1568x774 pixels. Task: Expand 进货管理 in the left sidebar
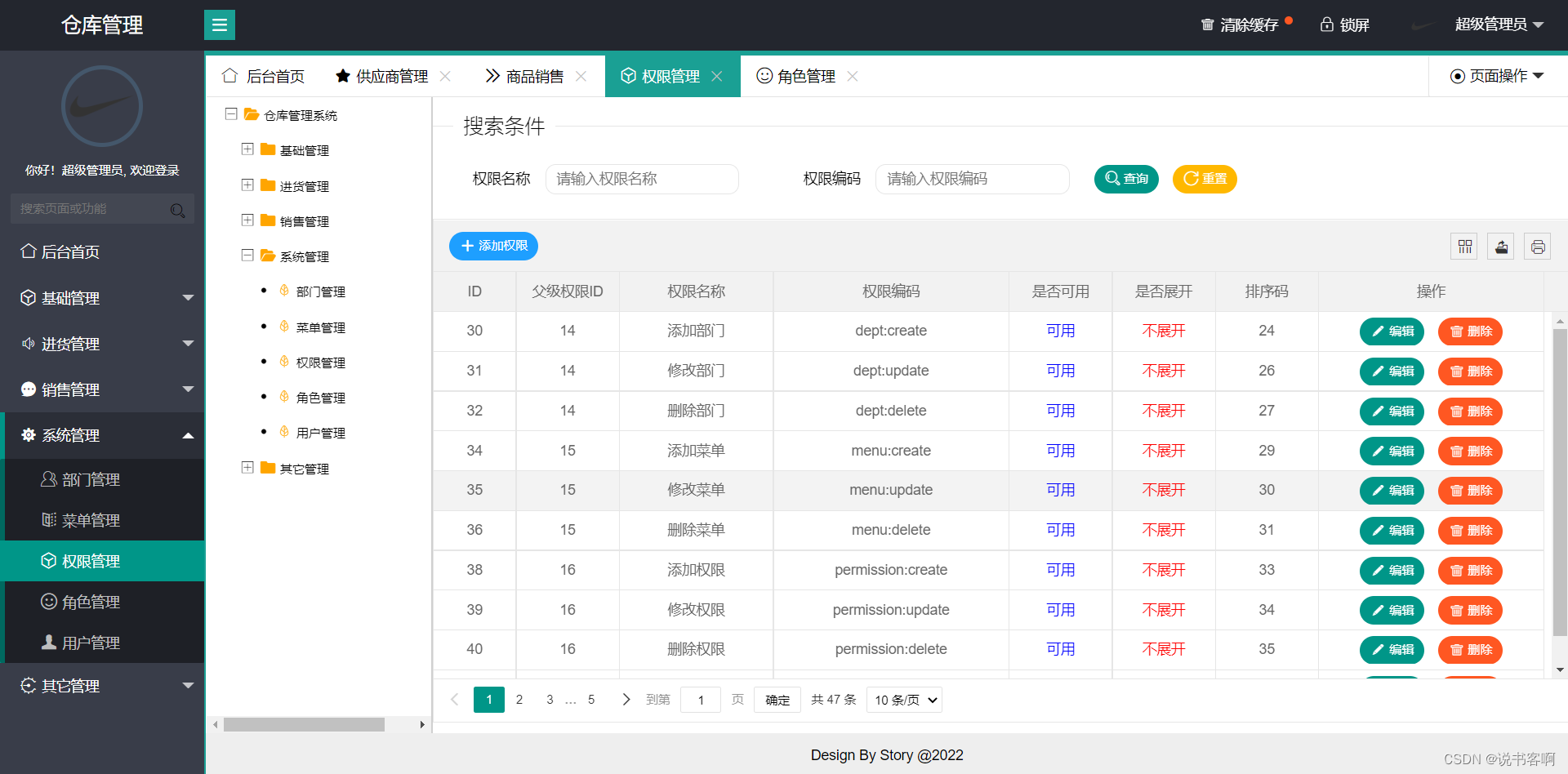(102, 344)
